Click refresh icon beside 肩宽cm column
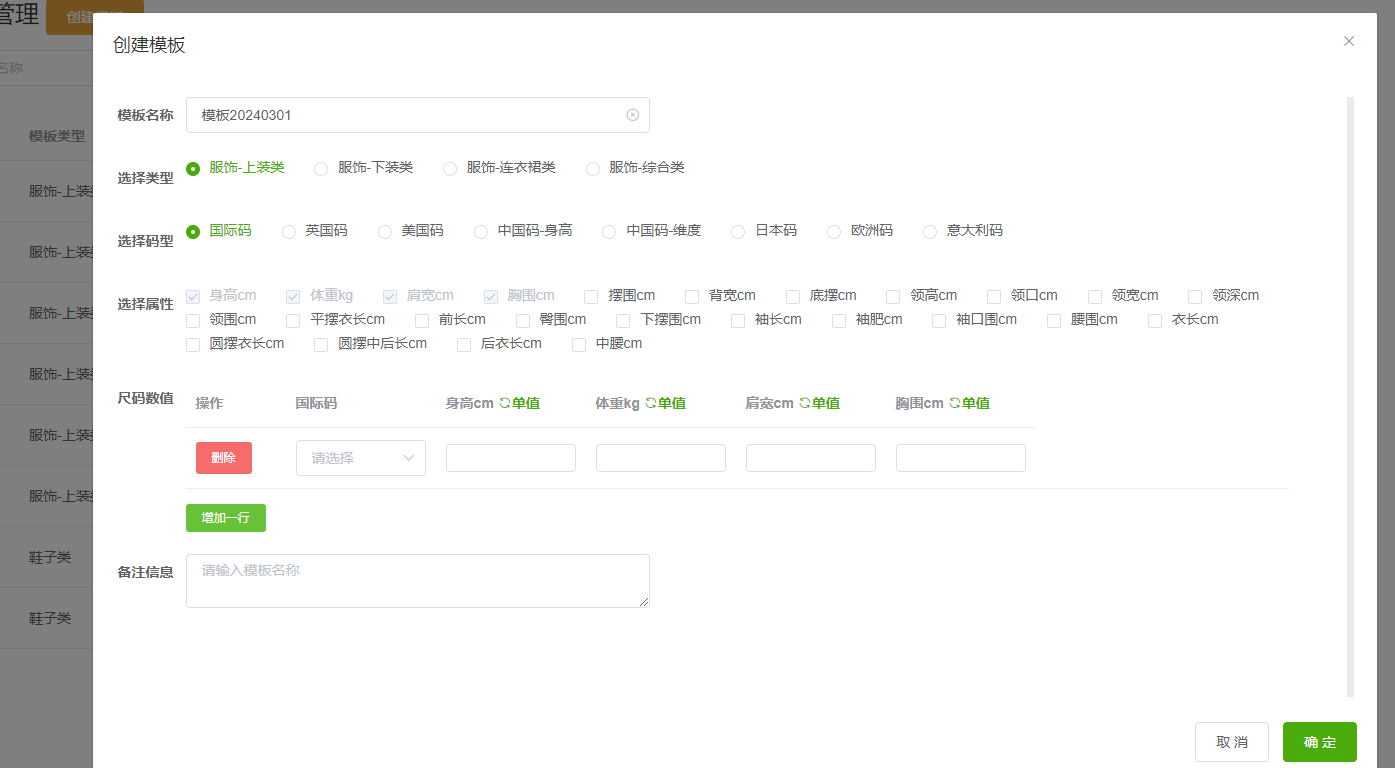 coord(804,403)
